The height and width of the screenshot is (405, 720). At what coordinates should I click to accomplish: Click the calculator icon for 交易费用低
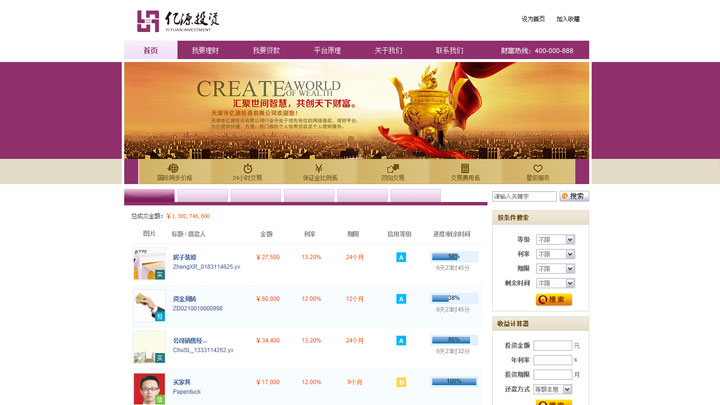click(x=465, y=169)
